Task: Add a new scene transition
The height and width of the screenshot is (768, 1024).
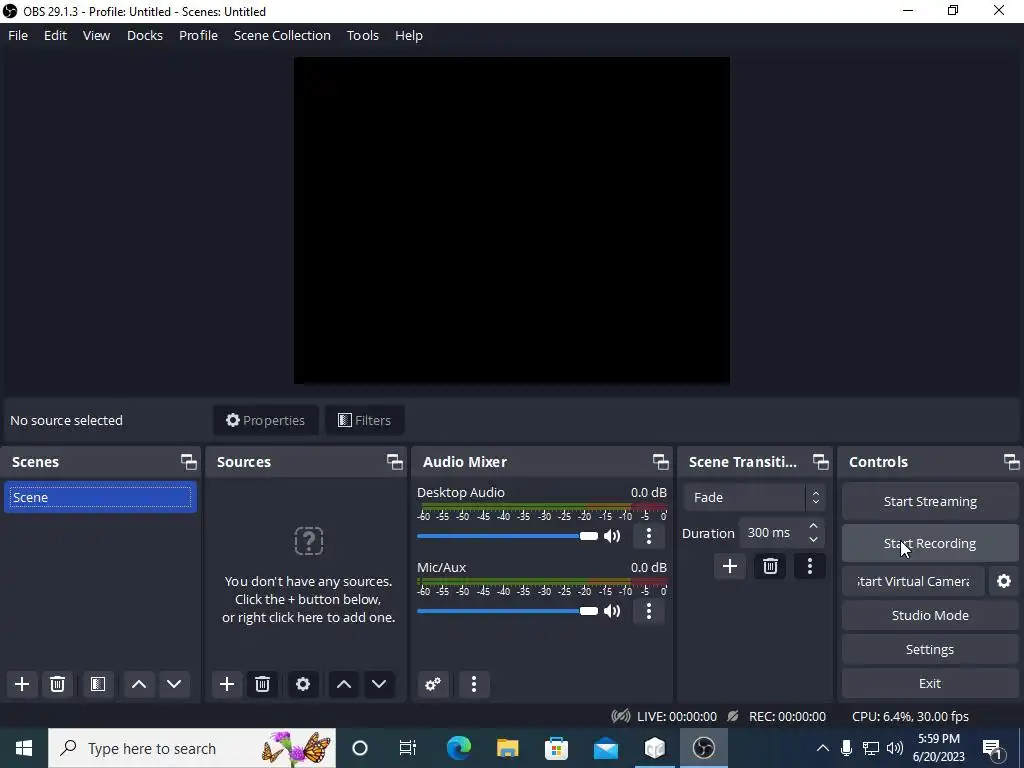Action: click(x=730, y=566)
